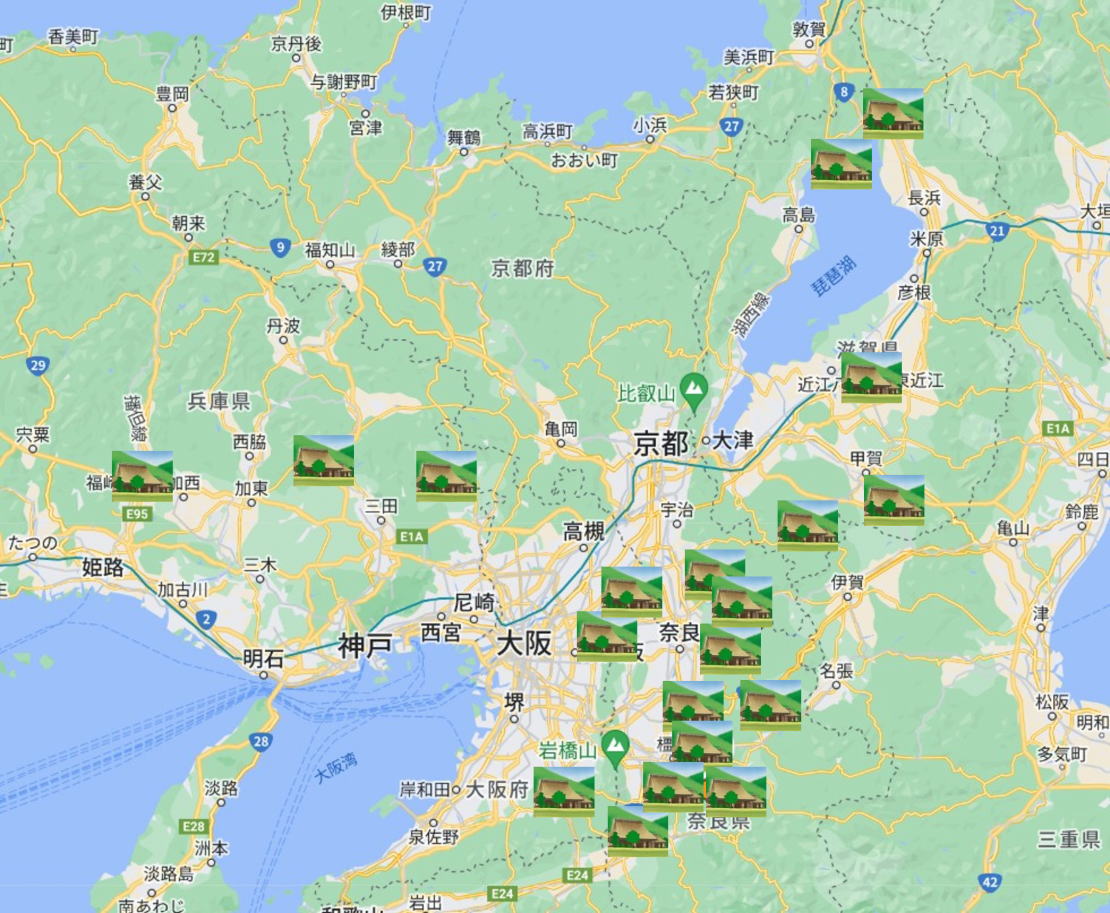Select the 泉佐野 city label

pos(434,837)
